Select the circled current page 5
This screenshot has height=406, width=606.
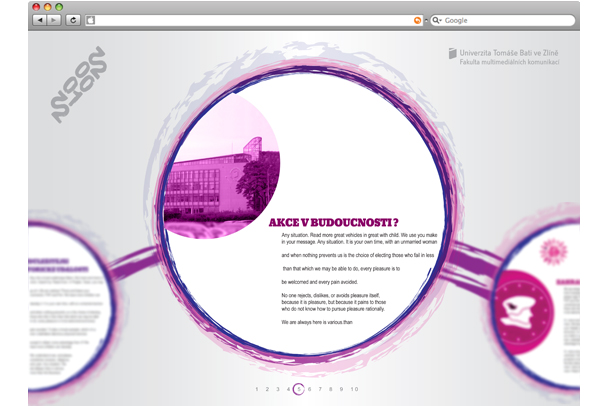click(299, 388)
